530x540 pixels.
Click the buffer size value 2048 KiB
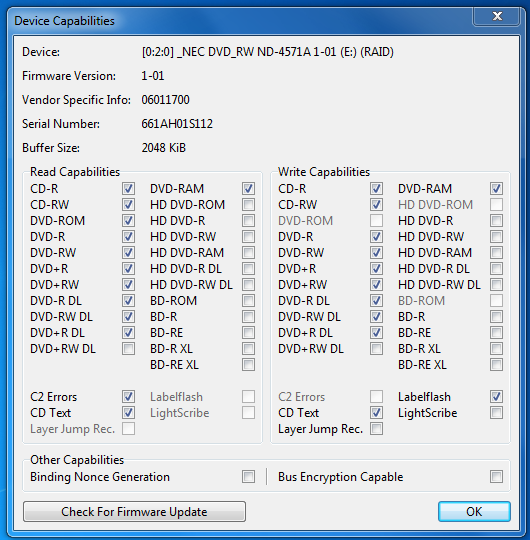(164, 148)
